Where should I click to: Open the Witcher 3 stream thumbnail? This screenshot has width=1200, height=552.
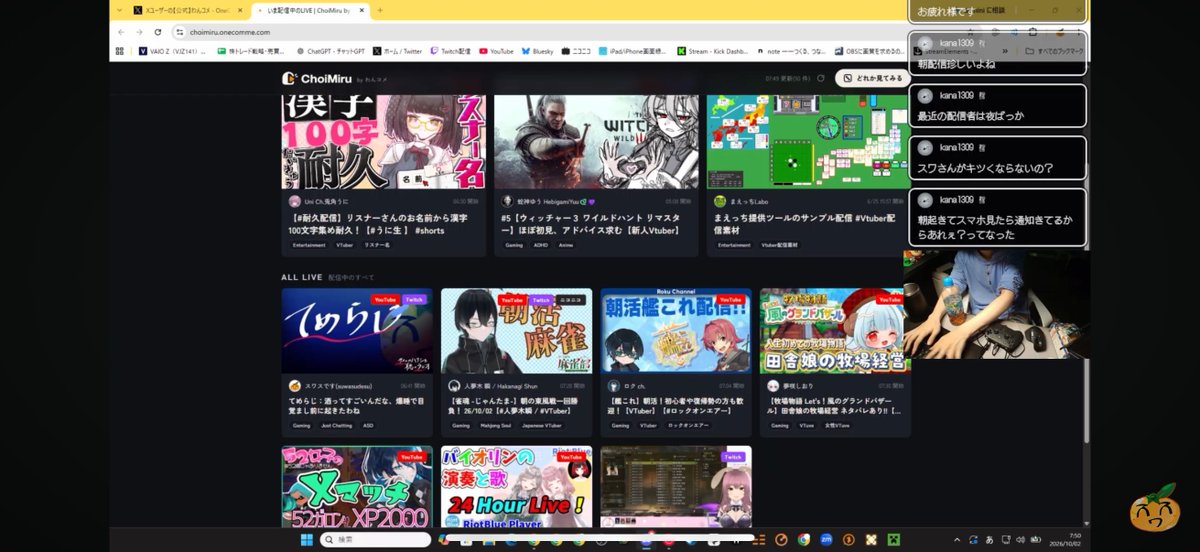tap(596, 142)
